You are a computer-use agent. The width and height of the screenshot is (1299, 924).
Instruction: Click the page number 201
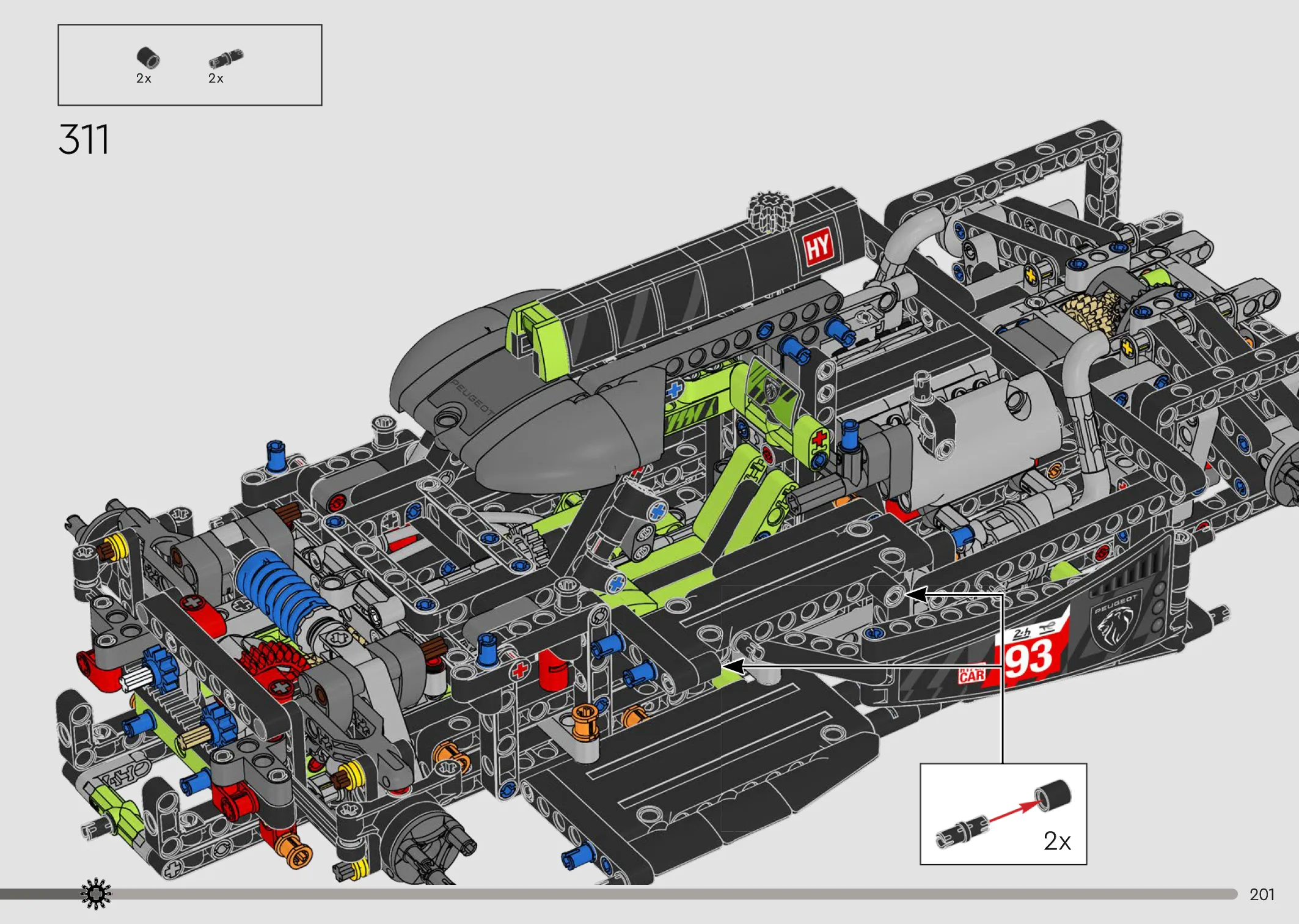pos(1262,895)
